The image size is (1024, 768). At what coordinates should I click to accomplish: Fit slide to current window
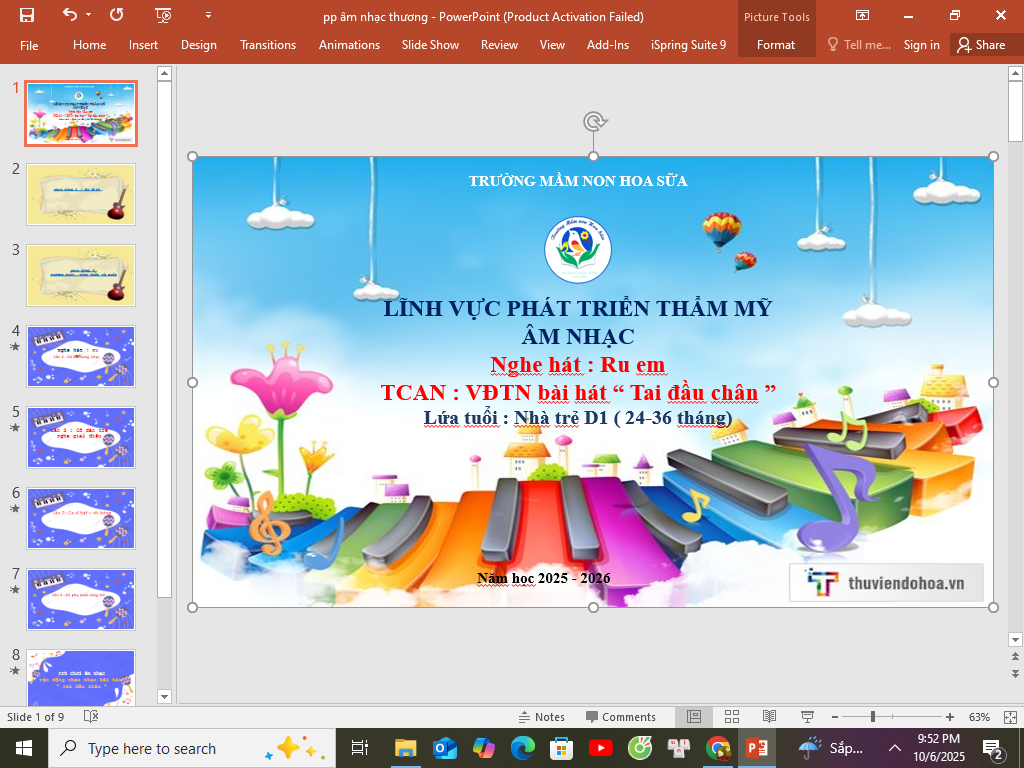coord(1010,717)
